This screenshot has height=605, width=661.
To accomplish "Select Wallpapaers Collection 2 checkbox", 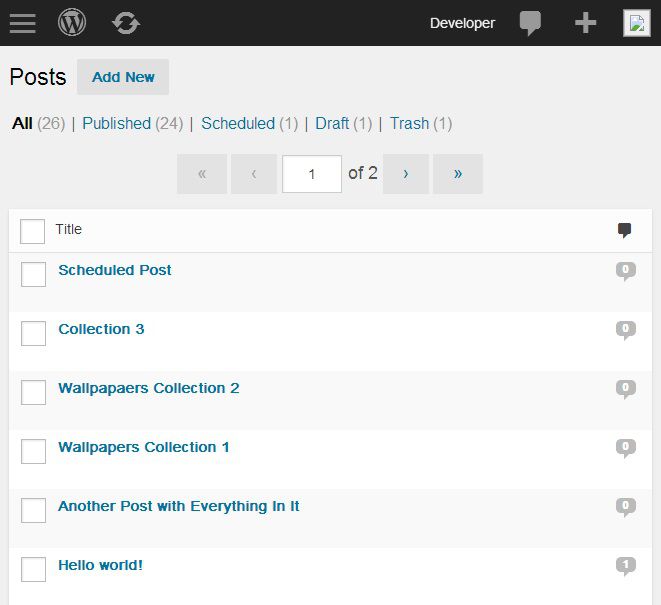I will coord(33,392).
